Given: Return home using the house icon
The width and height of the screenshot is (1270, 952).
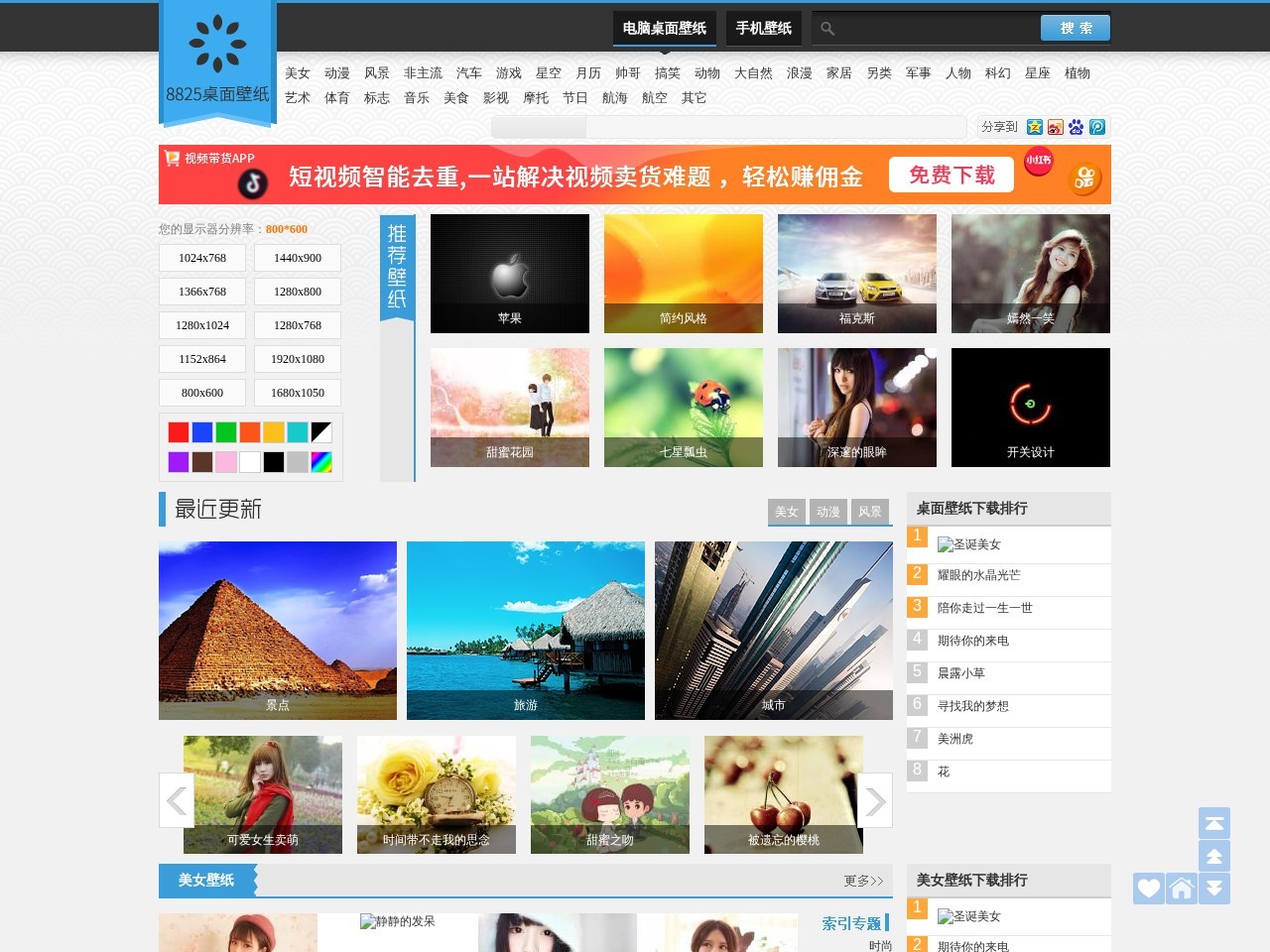Looking at the screenshot, I should (1181, 889).
